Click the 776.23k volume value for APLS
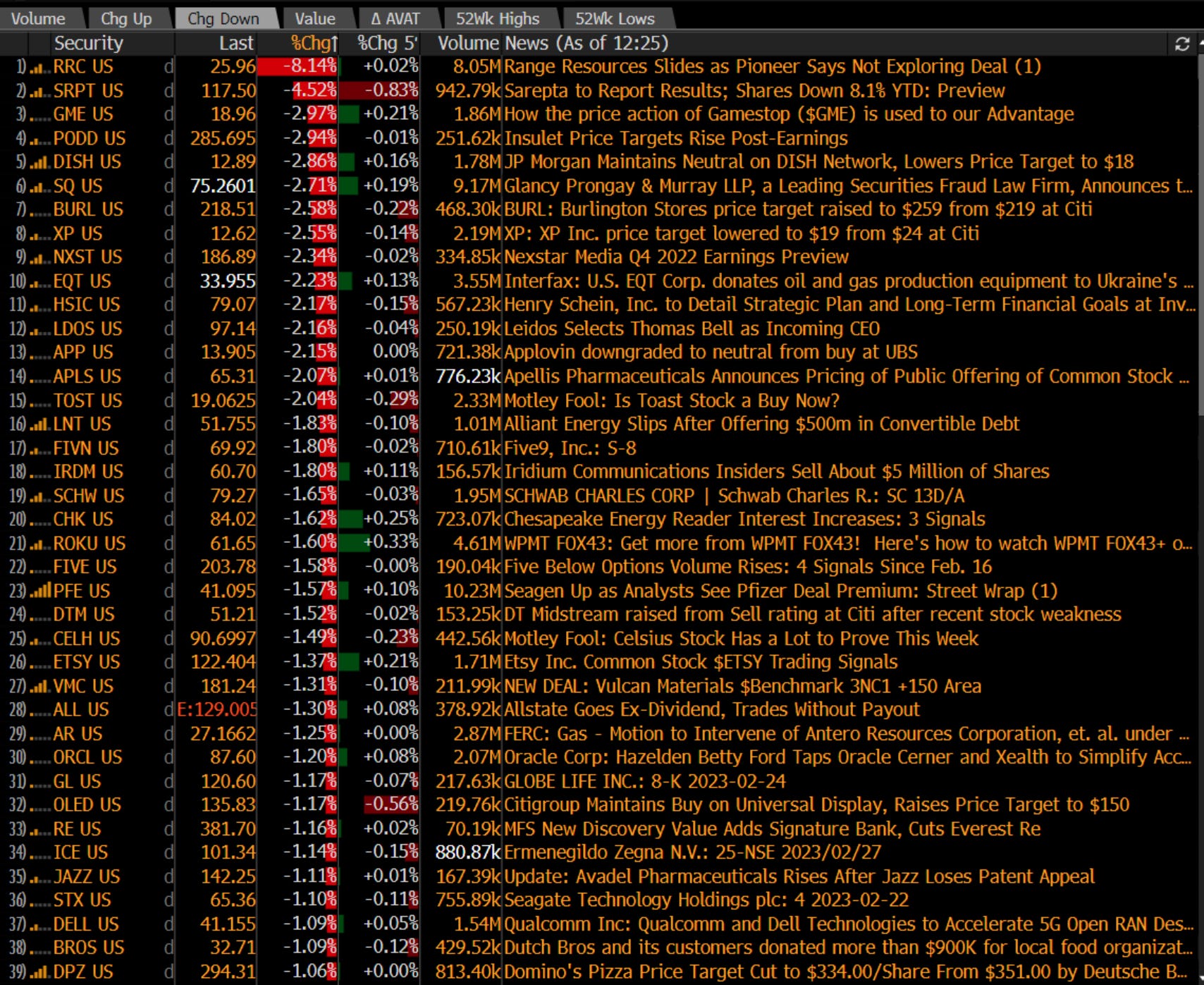The width and height of the screenshot is (1204, 985). coord(468,377)
